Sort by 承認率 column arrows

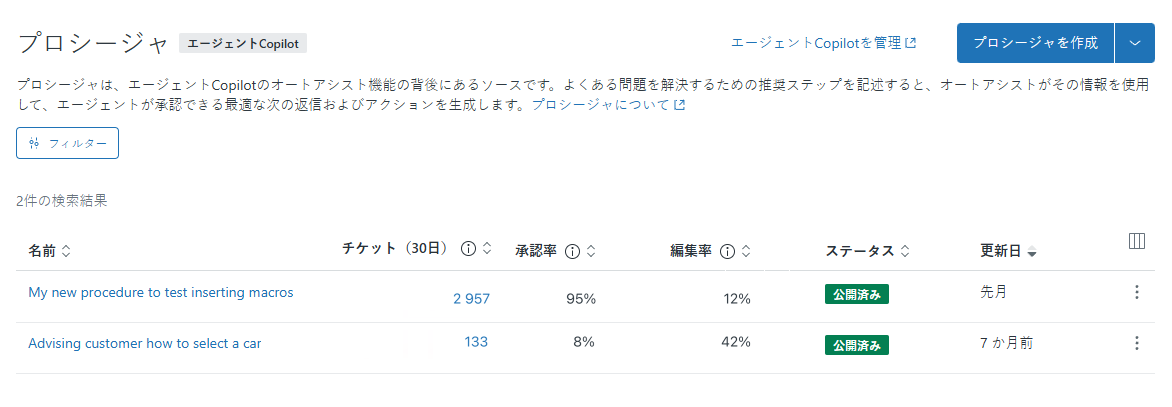pyautogui.click(x=591, y=251)
